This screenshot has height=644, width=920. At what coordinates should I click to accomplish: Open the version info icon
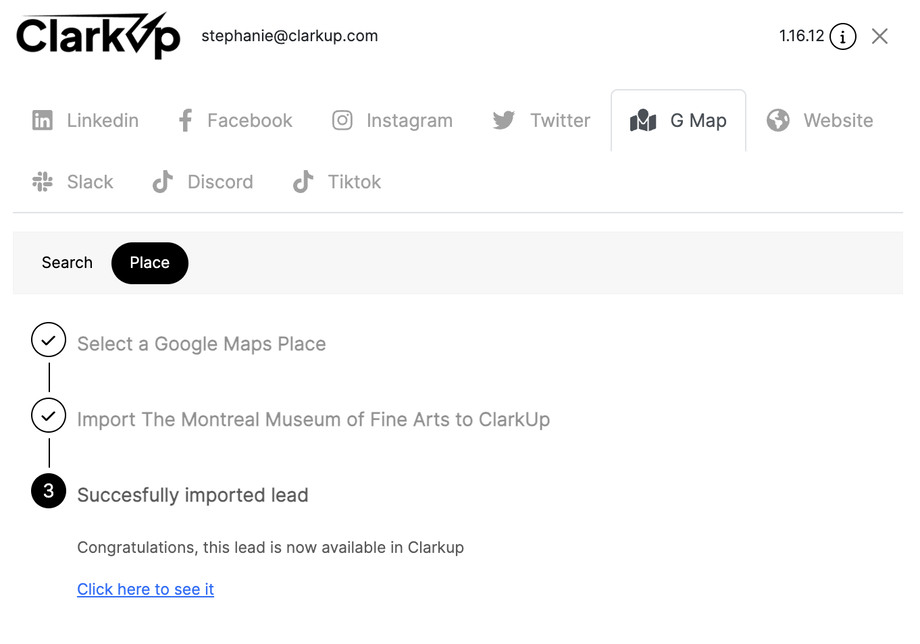pos(843,37)
